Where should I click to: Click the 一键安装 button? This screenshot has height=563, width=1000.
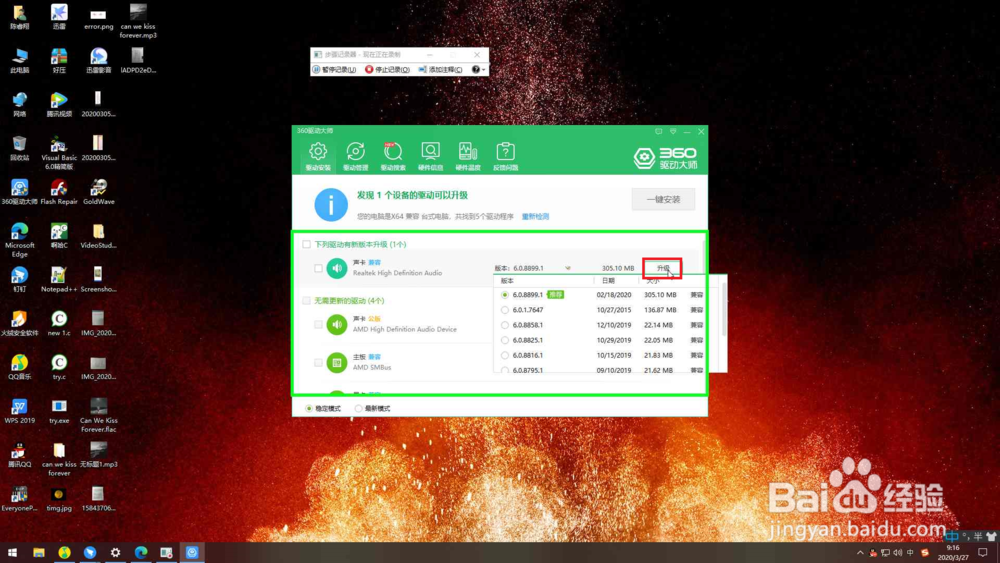[x=663, y=200]
